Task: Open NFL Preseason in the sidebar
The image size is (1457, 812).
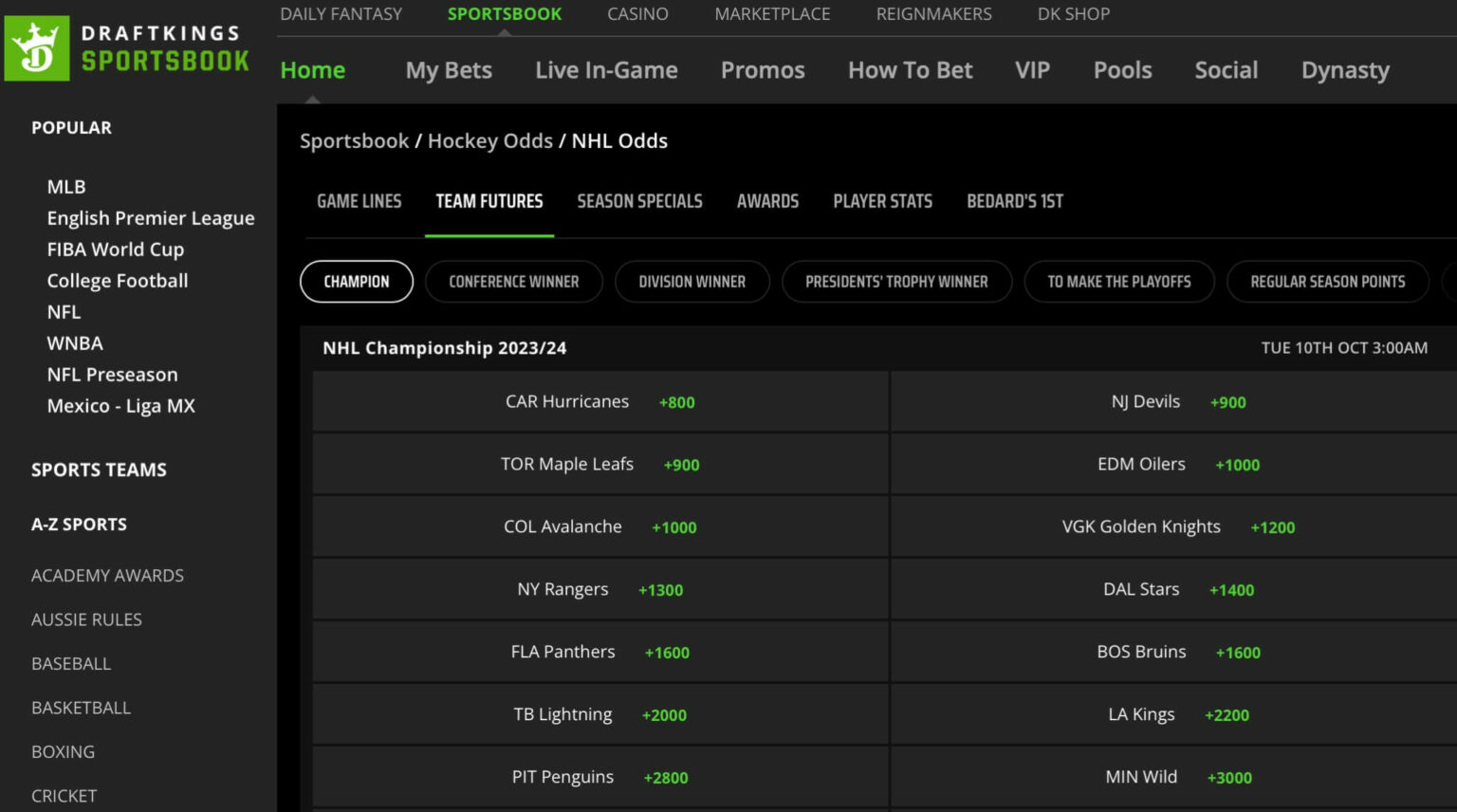Action: tap(113, 375)
